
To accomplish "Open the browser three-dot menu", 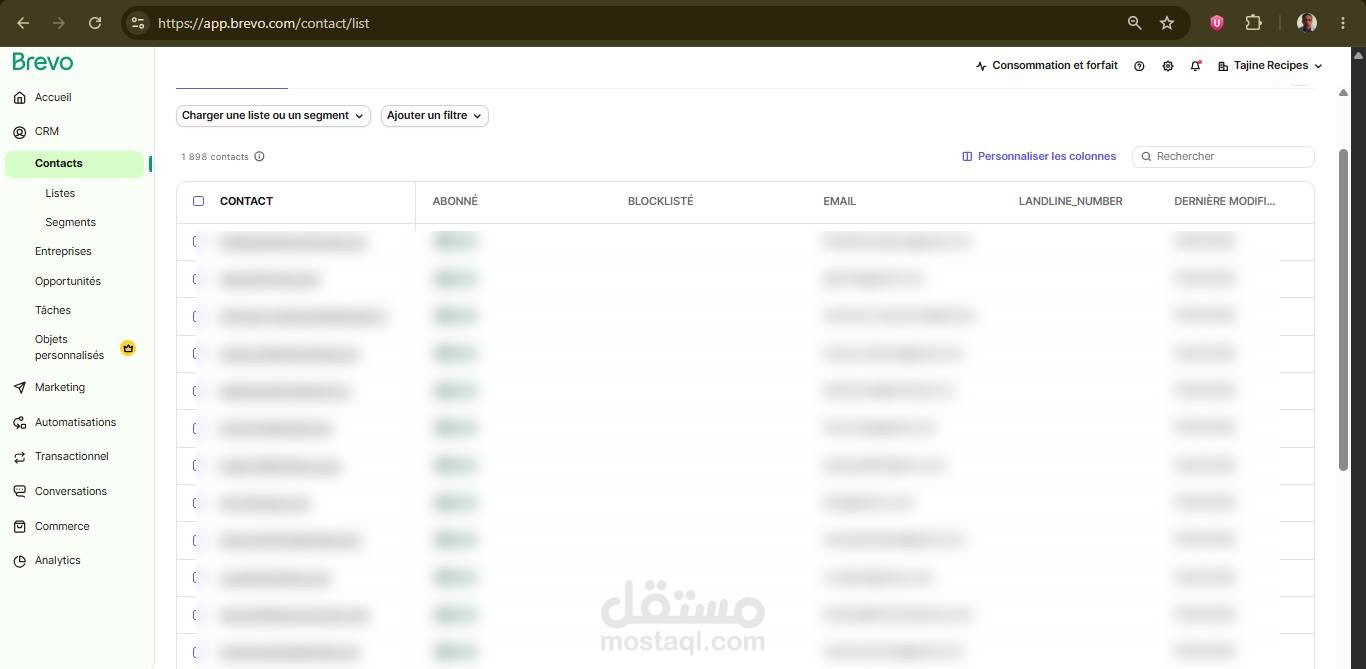I will click(1343, 23).
